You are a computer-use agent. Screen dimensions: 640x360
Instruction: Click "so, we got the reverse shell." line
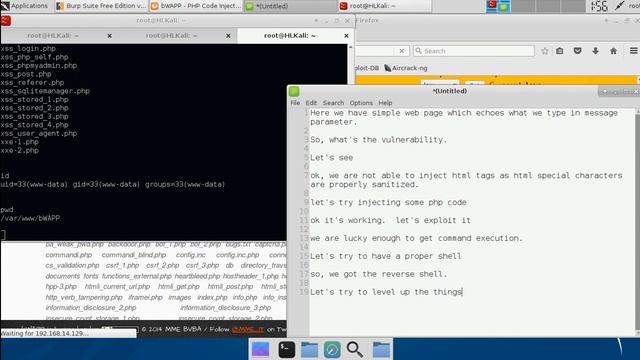pos(378,274)
